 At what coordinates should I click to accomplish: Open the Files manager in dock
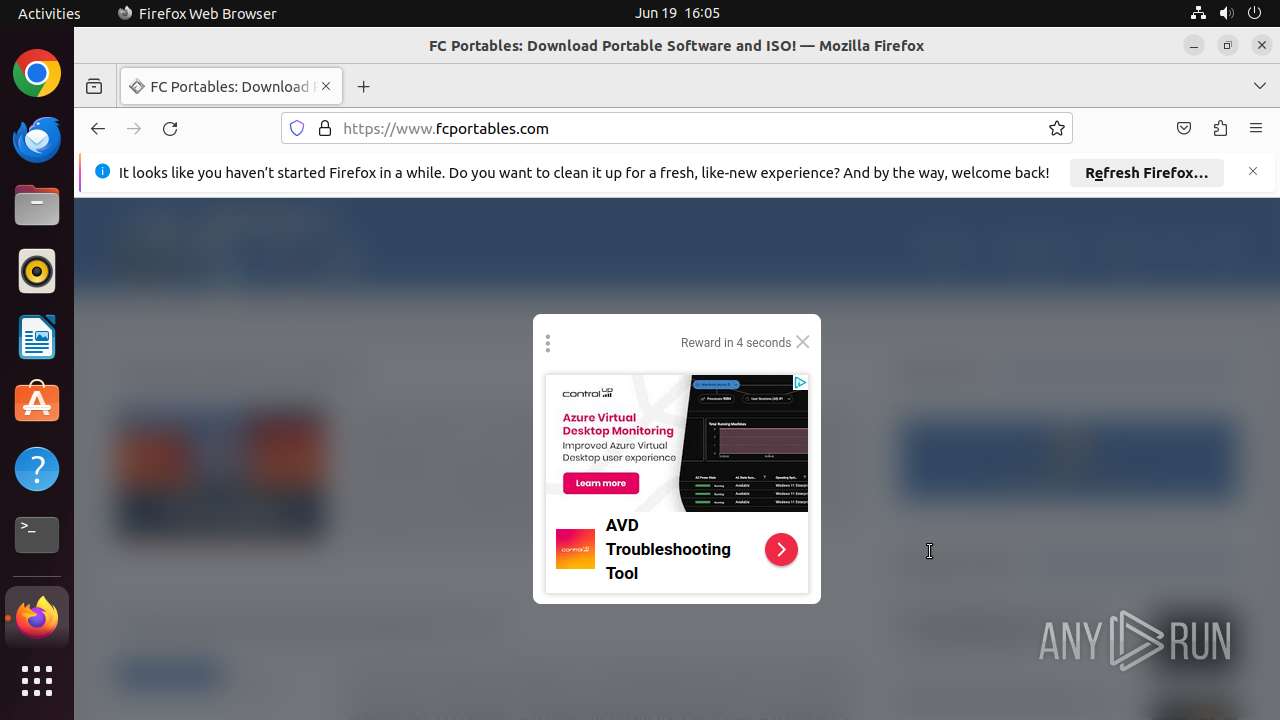(37, 206)
